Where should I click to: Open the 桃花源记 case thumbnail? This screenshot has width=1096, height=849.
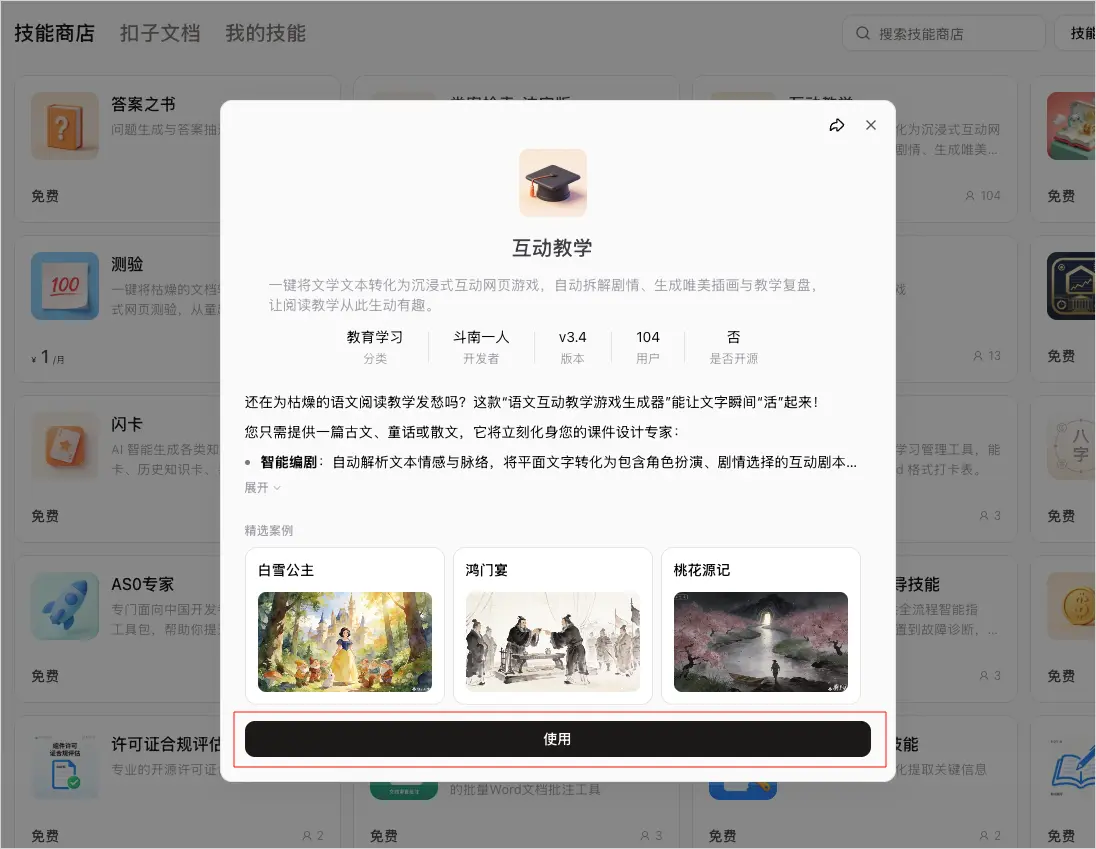point(760,641)
